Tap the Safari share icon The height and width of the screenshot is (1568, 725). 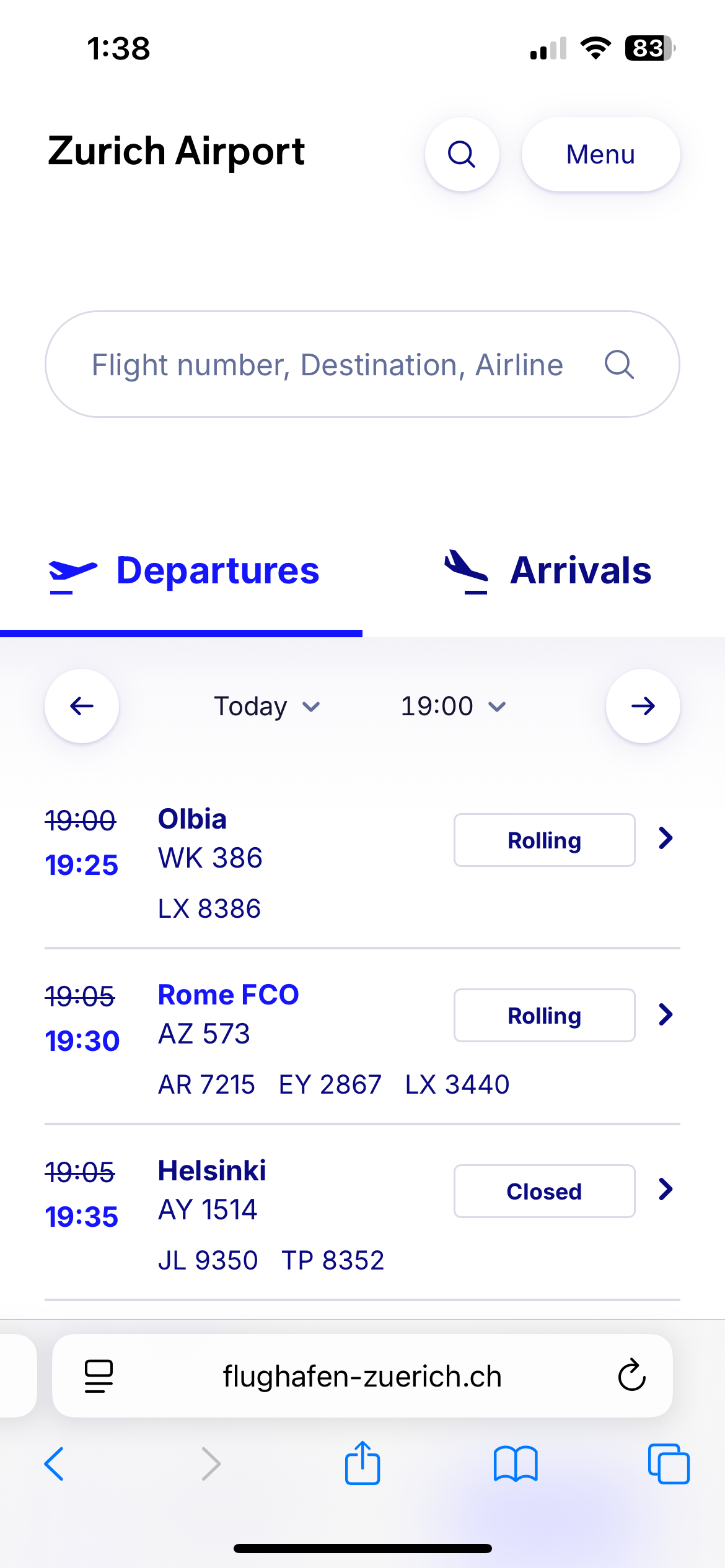(x=362, y=1464)
